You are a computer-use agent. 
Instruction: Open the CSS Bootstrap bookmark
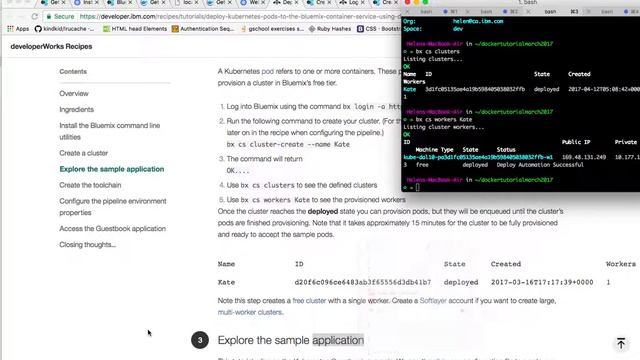tap(379, 29)
